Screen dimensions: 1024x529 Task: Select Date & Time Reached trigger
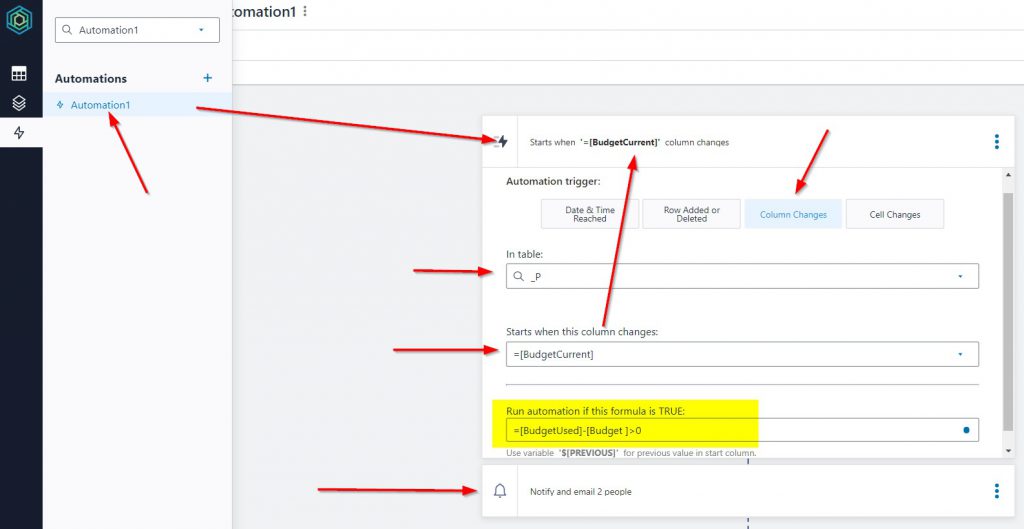pyautogui.click(x=590, y=214)
